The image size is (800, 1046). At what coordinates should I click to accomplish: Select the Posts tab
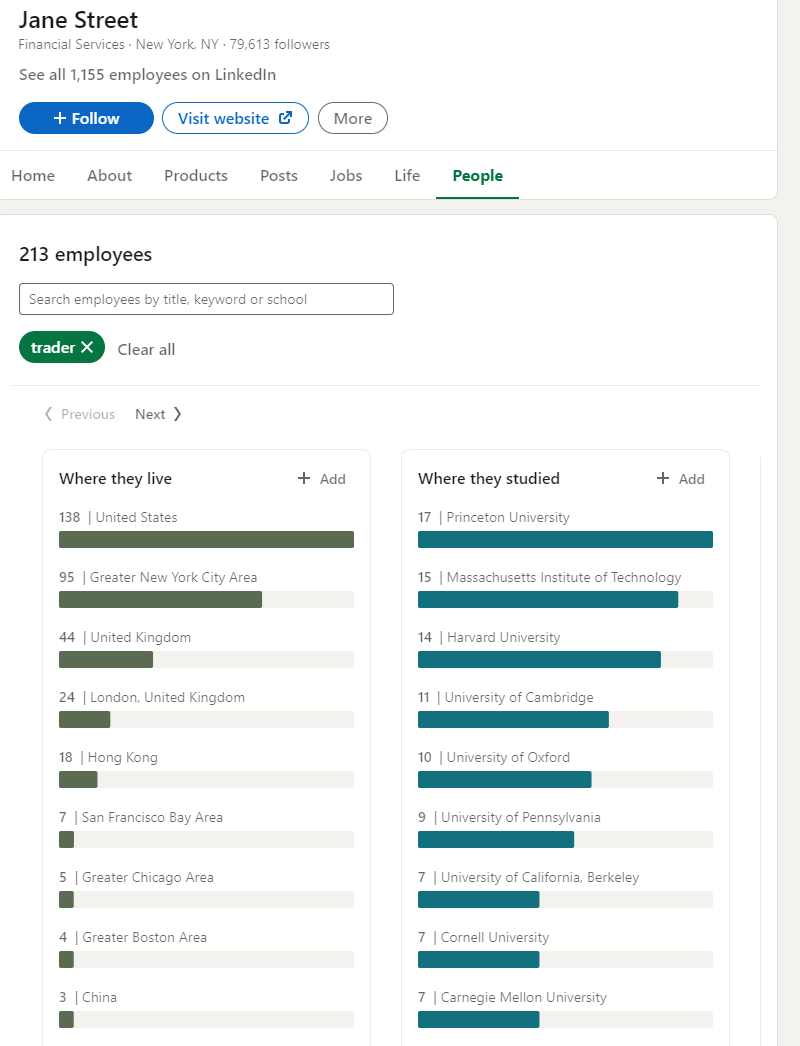point(279,175)
